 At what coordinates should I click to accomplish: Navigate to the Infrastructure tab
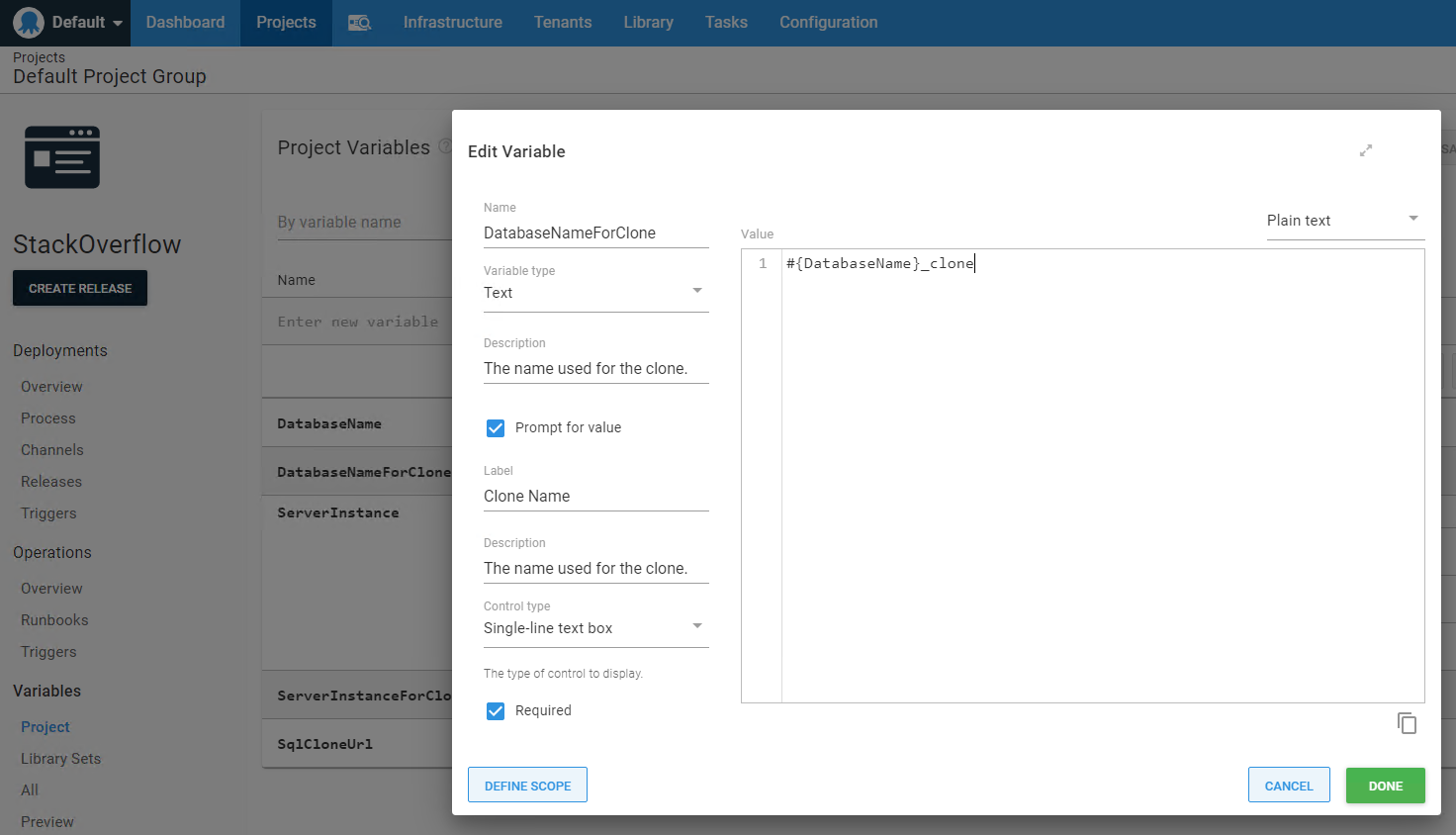point(452,22)
